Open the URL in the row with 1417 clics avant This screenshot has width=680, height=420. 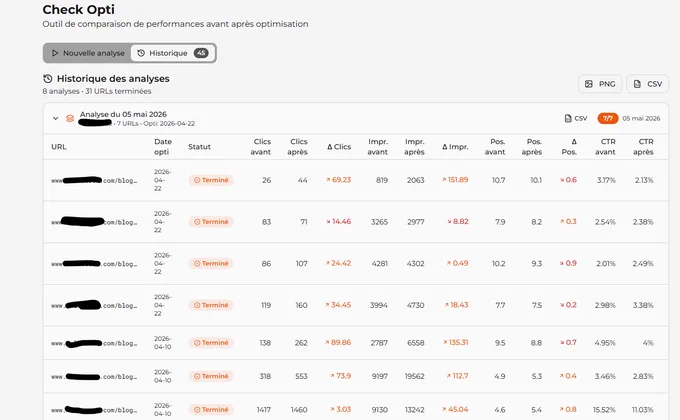pyautogui.click(x=94, y=410)
